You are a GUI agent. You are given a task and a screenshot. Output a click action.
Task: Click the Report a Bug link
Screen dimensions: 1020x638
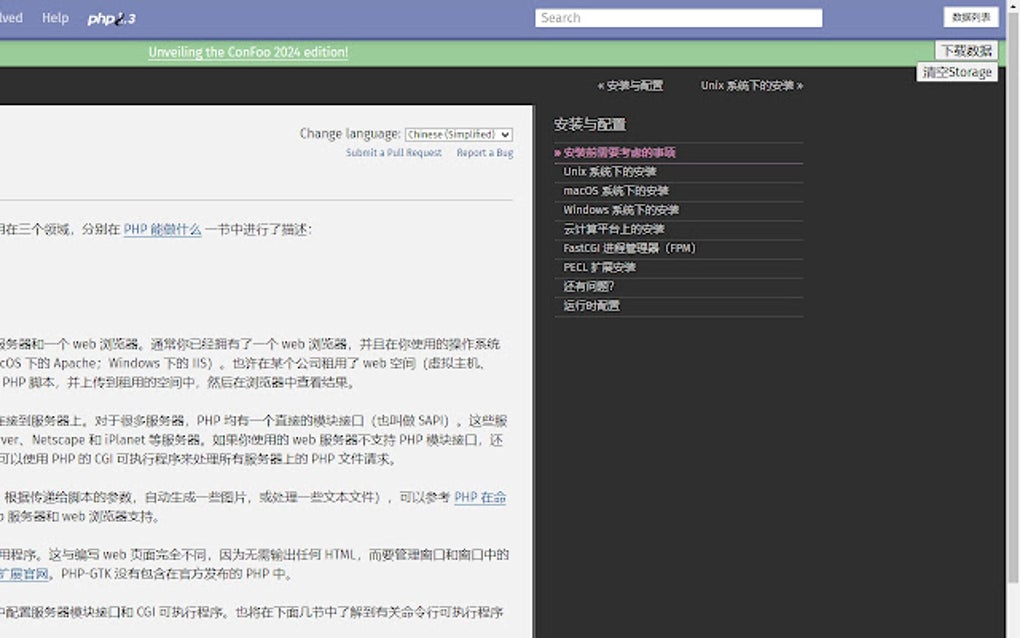[x=484, y=152]
